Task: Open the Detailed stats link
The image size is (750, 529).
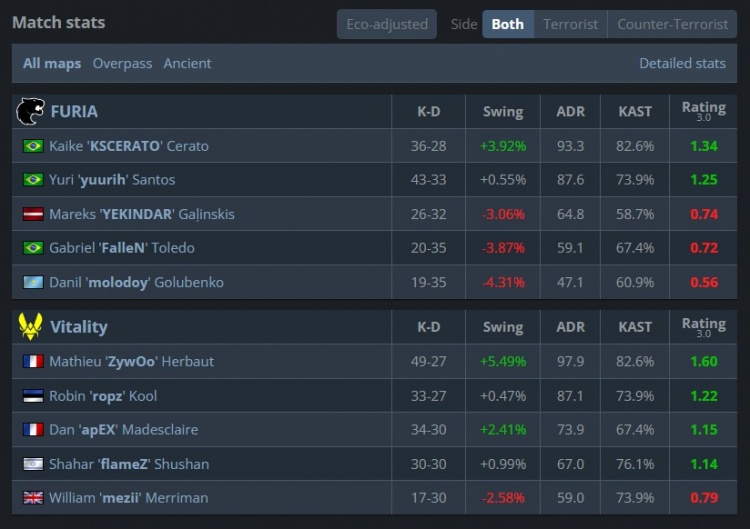Action: [x=682, y=63]
